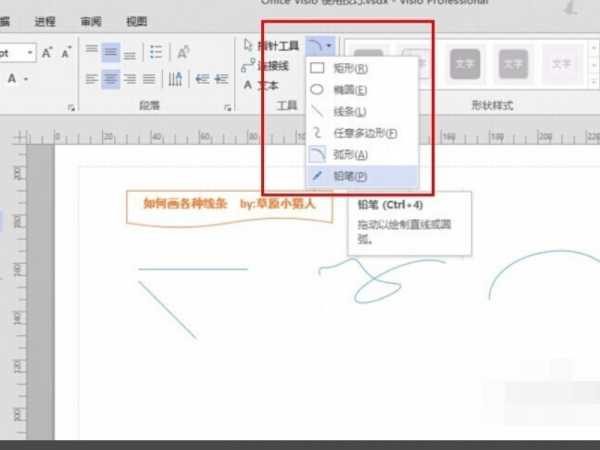
Task: Click the 工具 group label
Action: click(287, 106)
